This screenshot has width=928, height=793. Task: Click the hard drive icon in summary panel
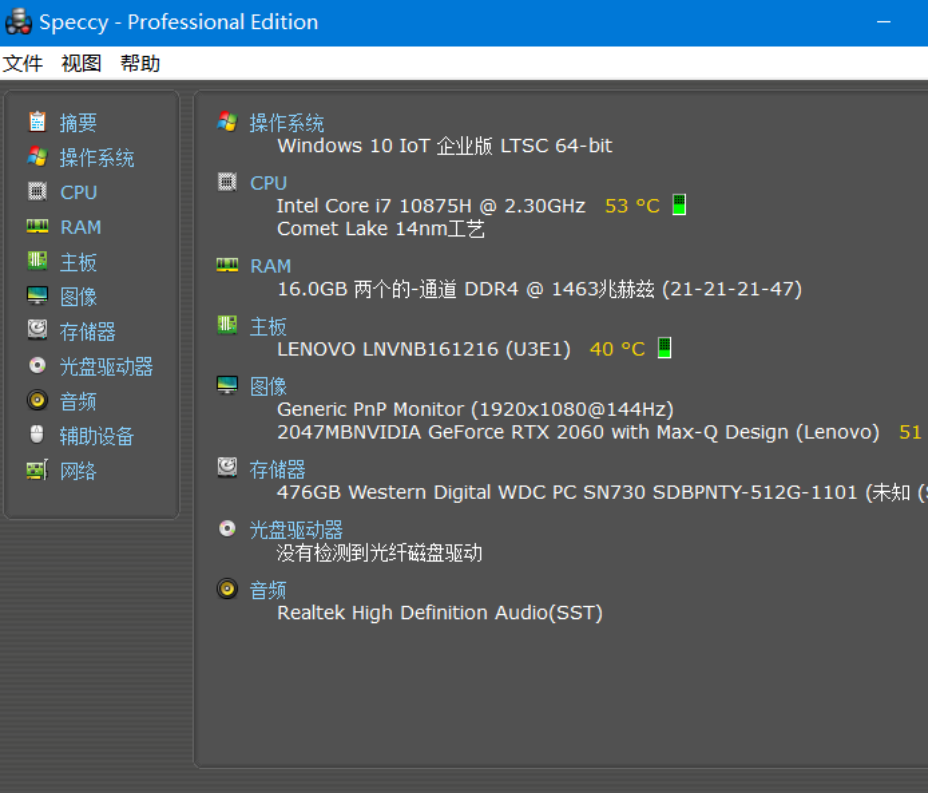[x=227, y=468]
